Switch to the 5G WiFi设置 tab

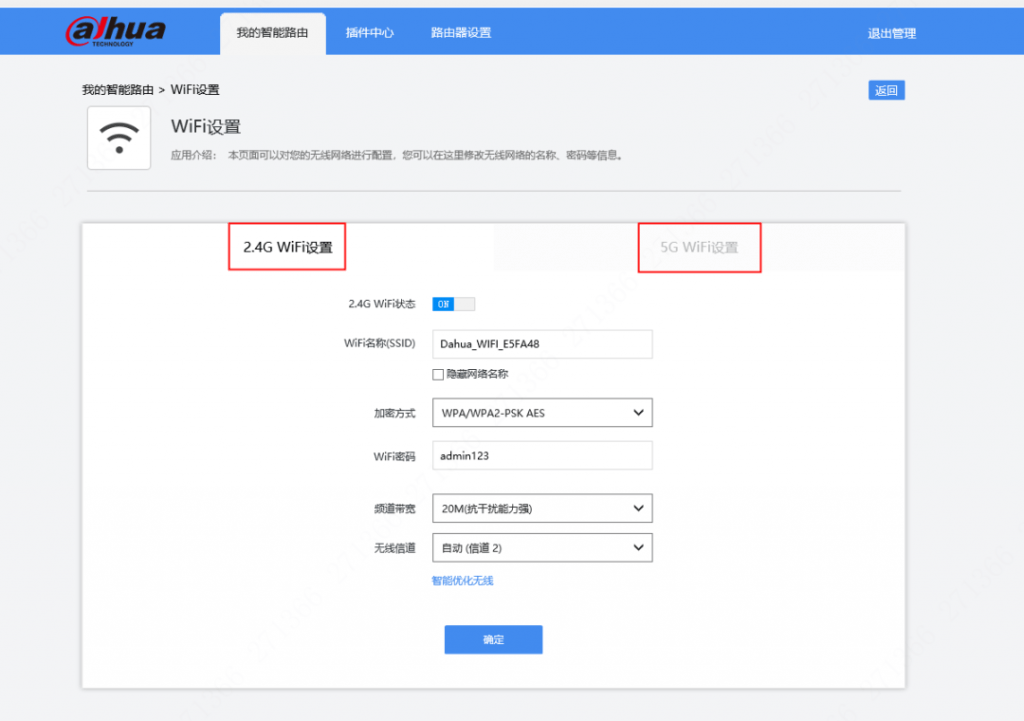[x=699, y=246]
